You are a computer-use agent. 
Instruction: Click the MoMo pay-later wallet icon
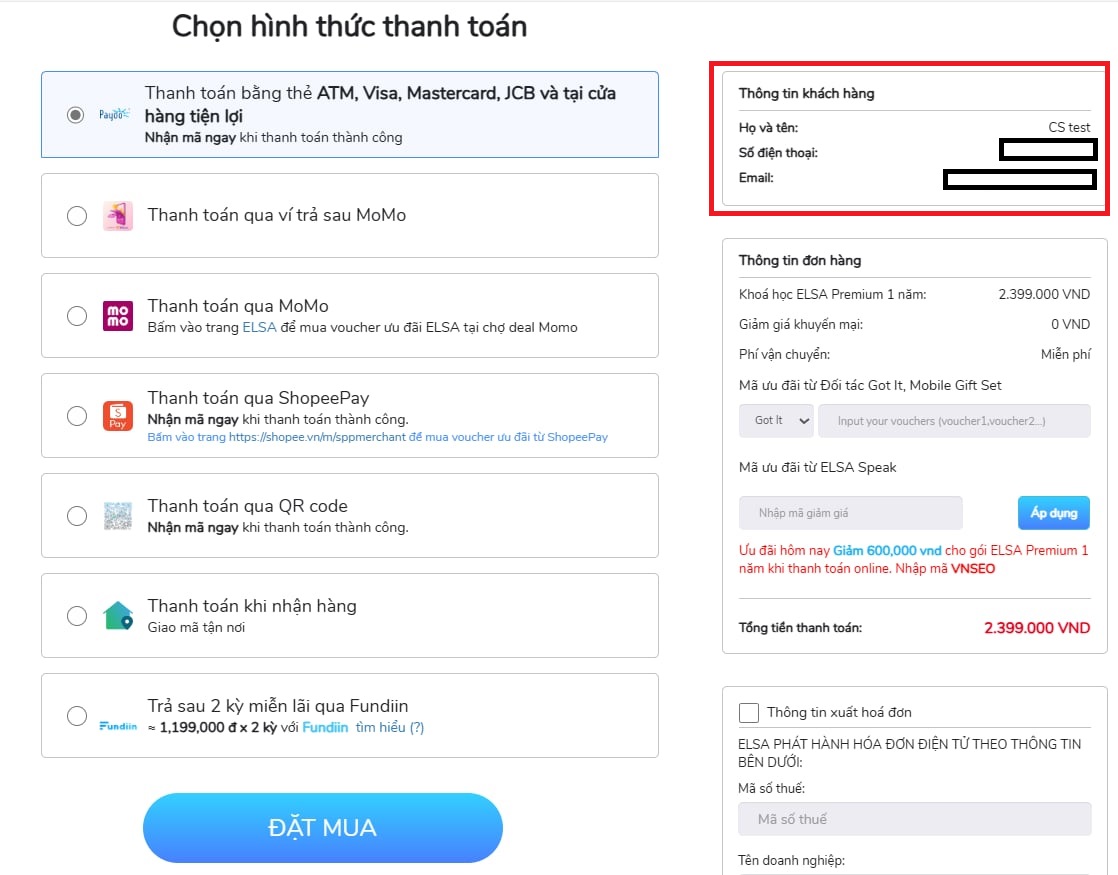click(x=118, y=215)
